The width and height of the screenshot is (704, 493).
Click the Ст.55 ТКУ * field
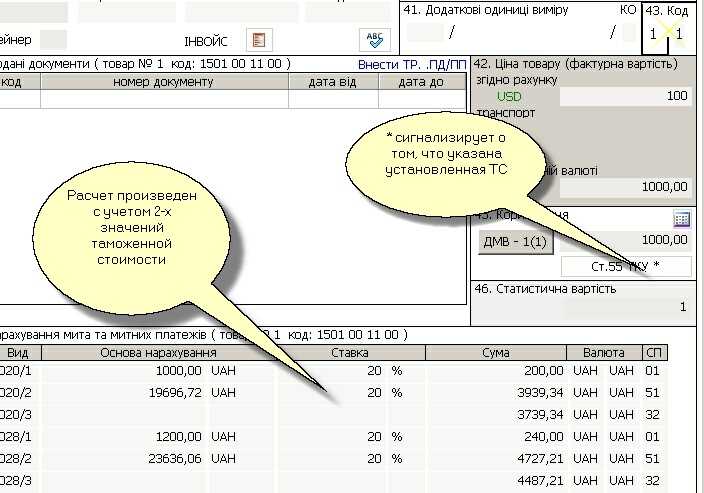(x=626, y=266)
